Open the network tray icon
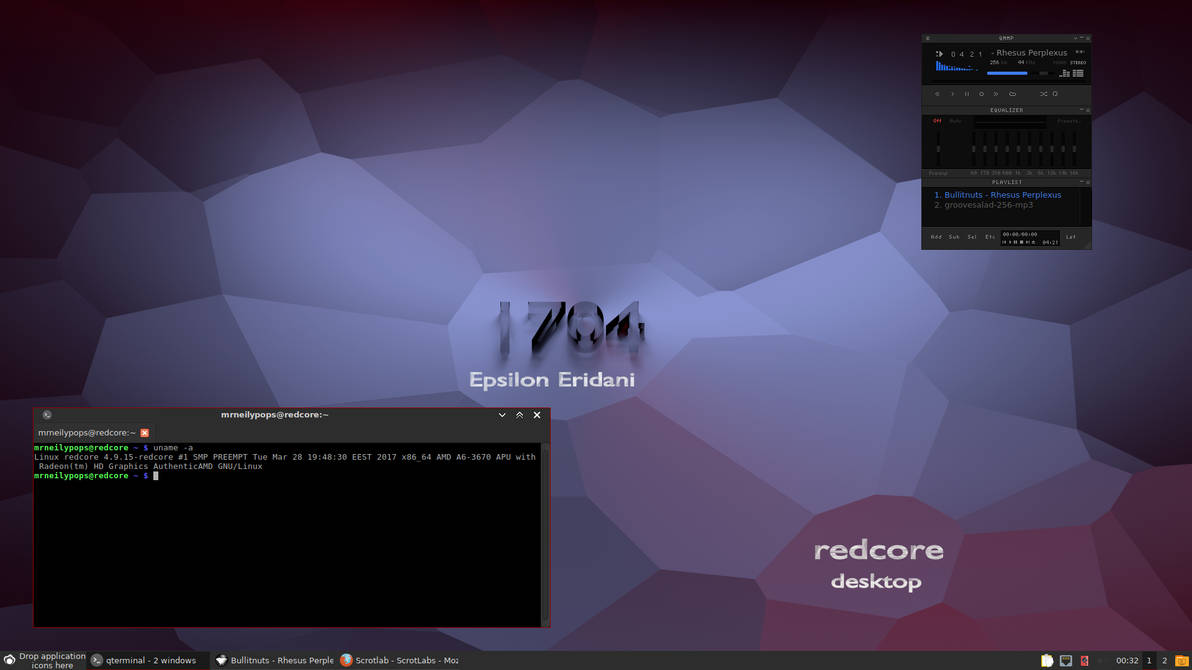 pos(1066,661)
